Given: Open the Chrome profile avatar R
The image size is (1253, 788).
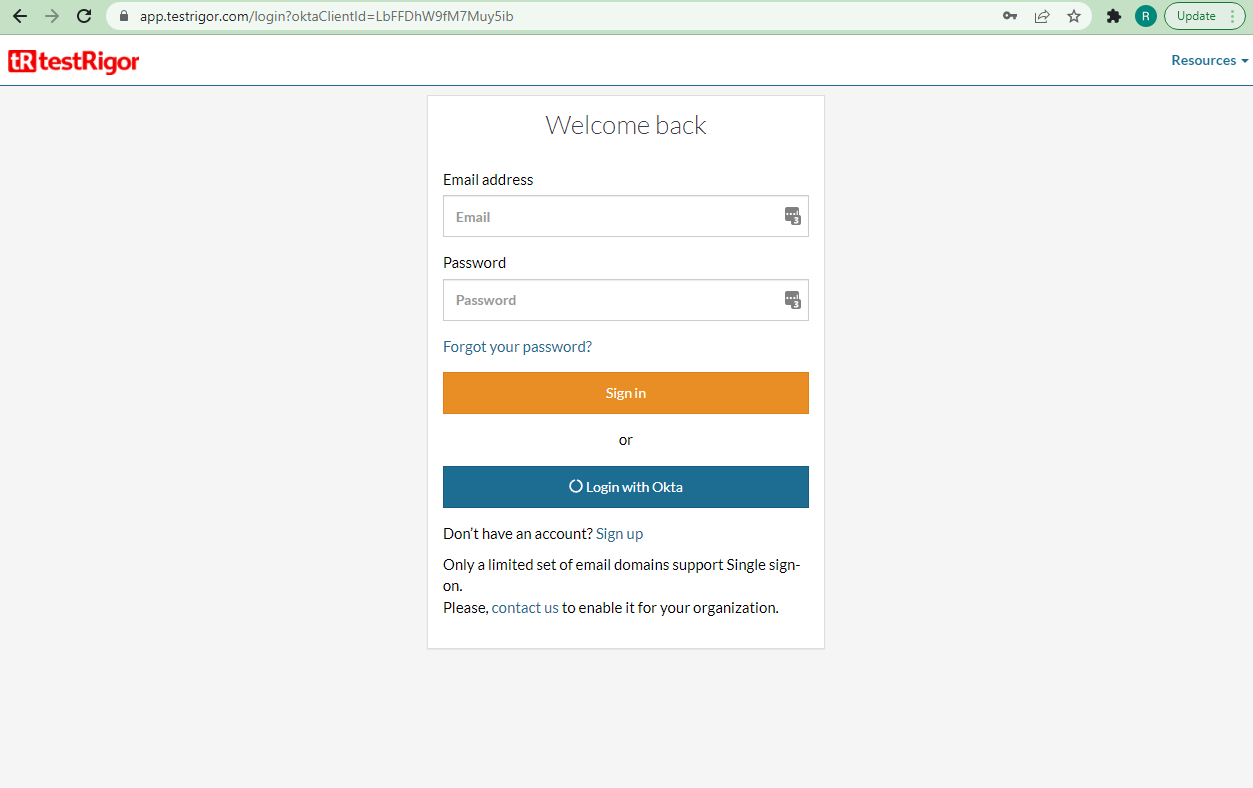Looking at the screenshot, I should pos(1145,16).
